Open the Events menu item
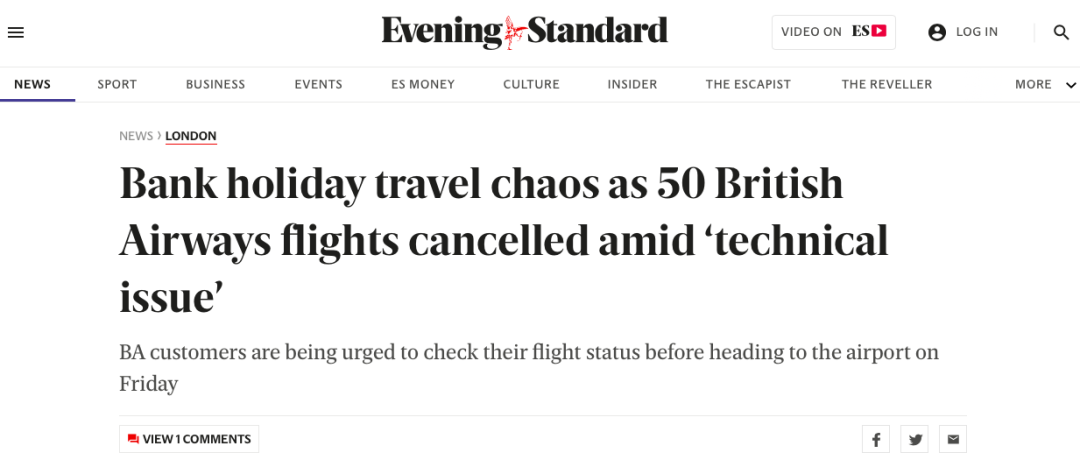 click(318, 84)
